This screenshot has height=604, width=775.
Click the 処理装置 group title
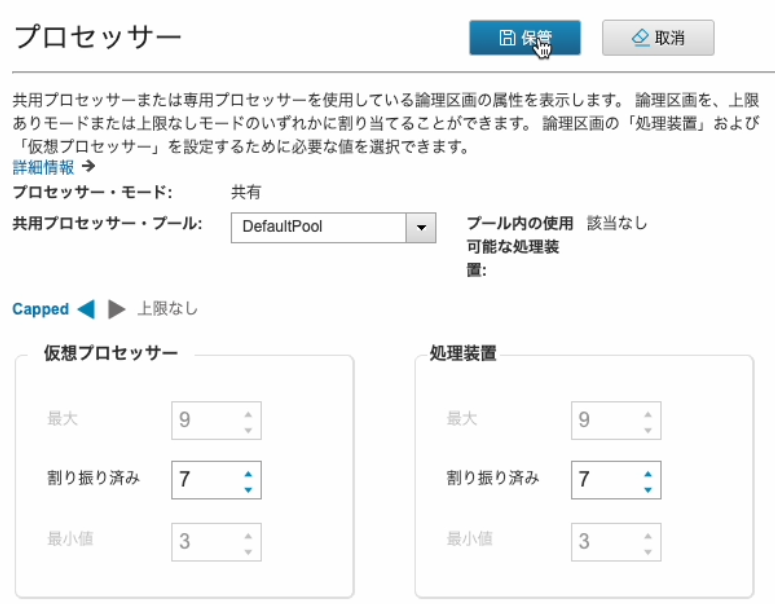463,353
